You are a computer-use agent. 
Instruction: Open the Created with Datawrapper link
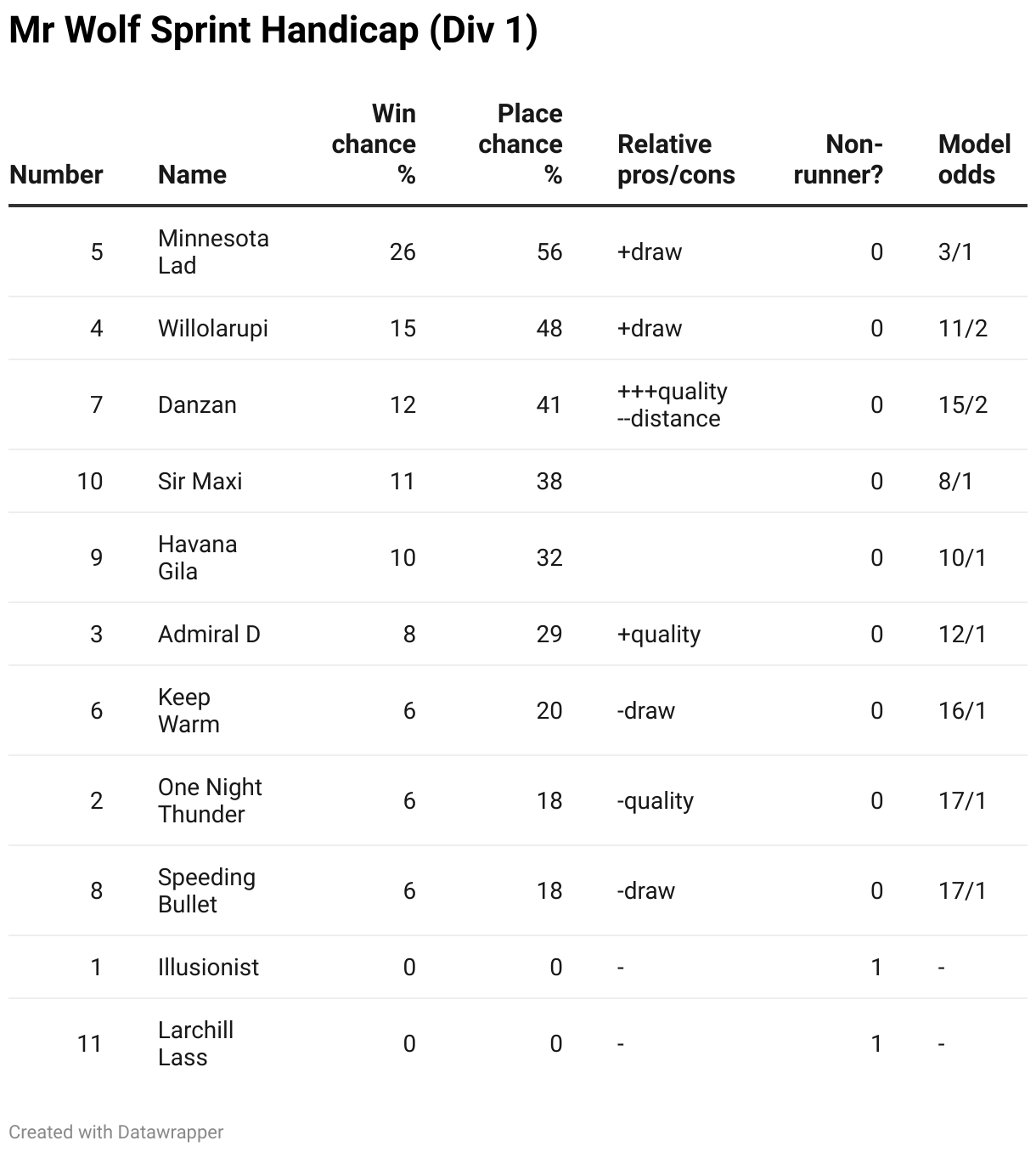[116, 1132]
